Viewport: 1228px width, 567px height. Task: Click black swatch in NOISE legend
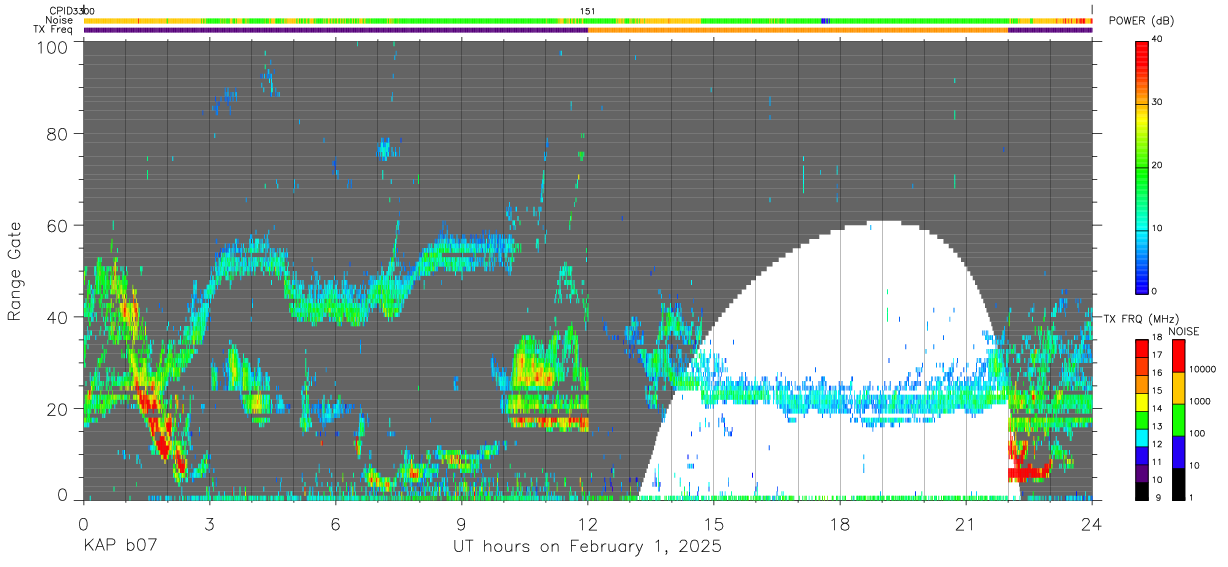click(x=1179, y=483)
